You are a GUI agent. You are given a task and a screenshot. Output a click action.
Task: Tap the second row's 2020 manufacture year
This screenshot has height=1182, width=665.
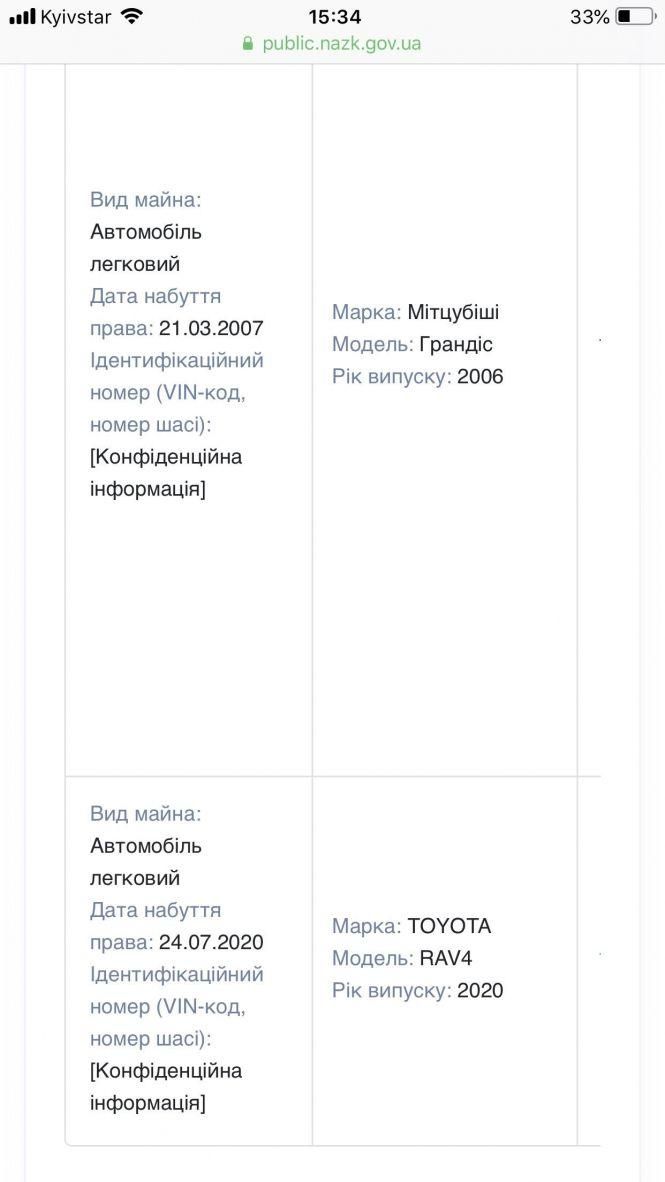pyautogui.click(x=480, y=990)
